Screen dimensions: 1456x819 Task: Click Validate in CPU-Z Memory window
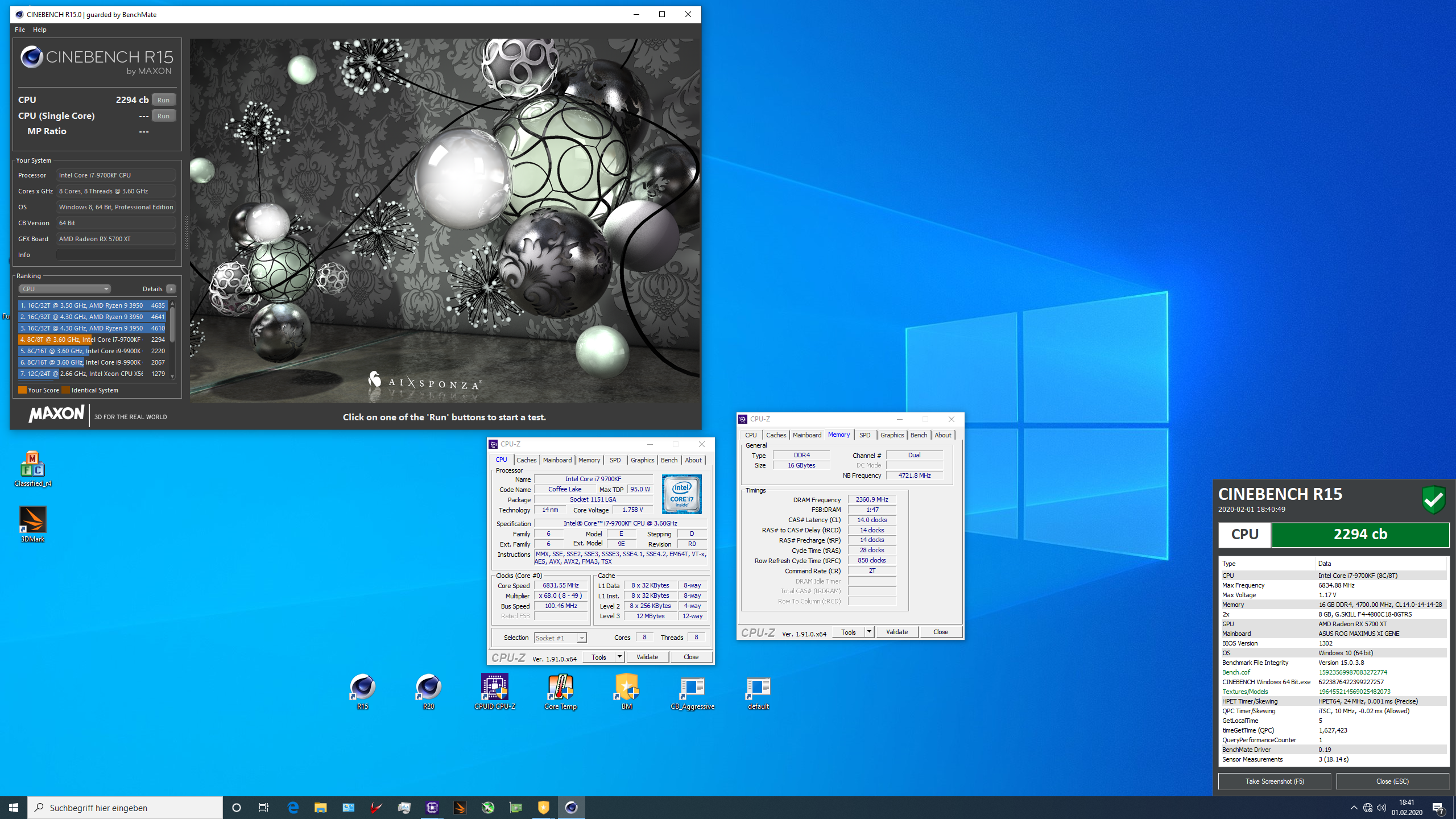click(x=897, y=632)
